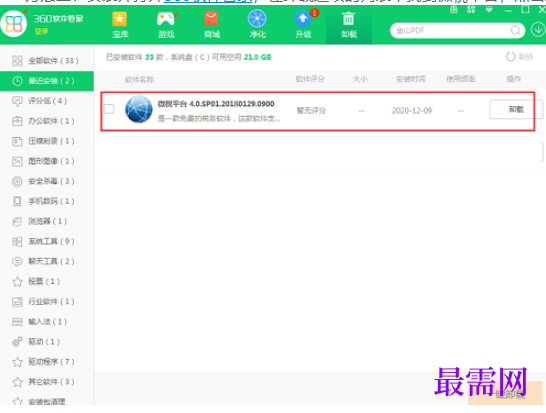Open the 升级 upgrade tab with badge
The height and width of the screenshot is (413, 546).
point(303,25)
